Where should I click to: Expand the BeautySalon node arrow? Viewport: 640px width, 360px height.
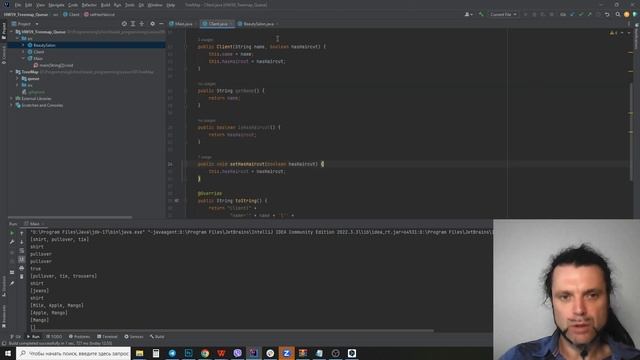tap(23, 45)
